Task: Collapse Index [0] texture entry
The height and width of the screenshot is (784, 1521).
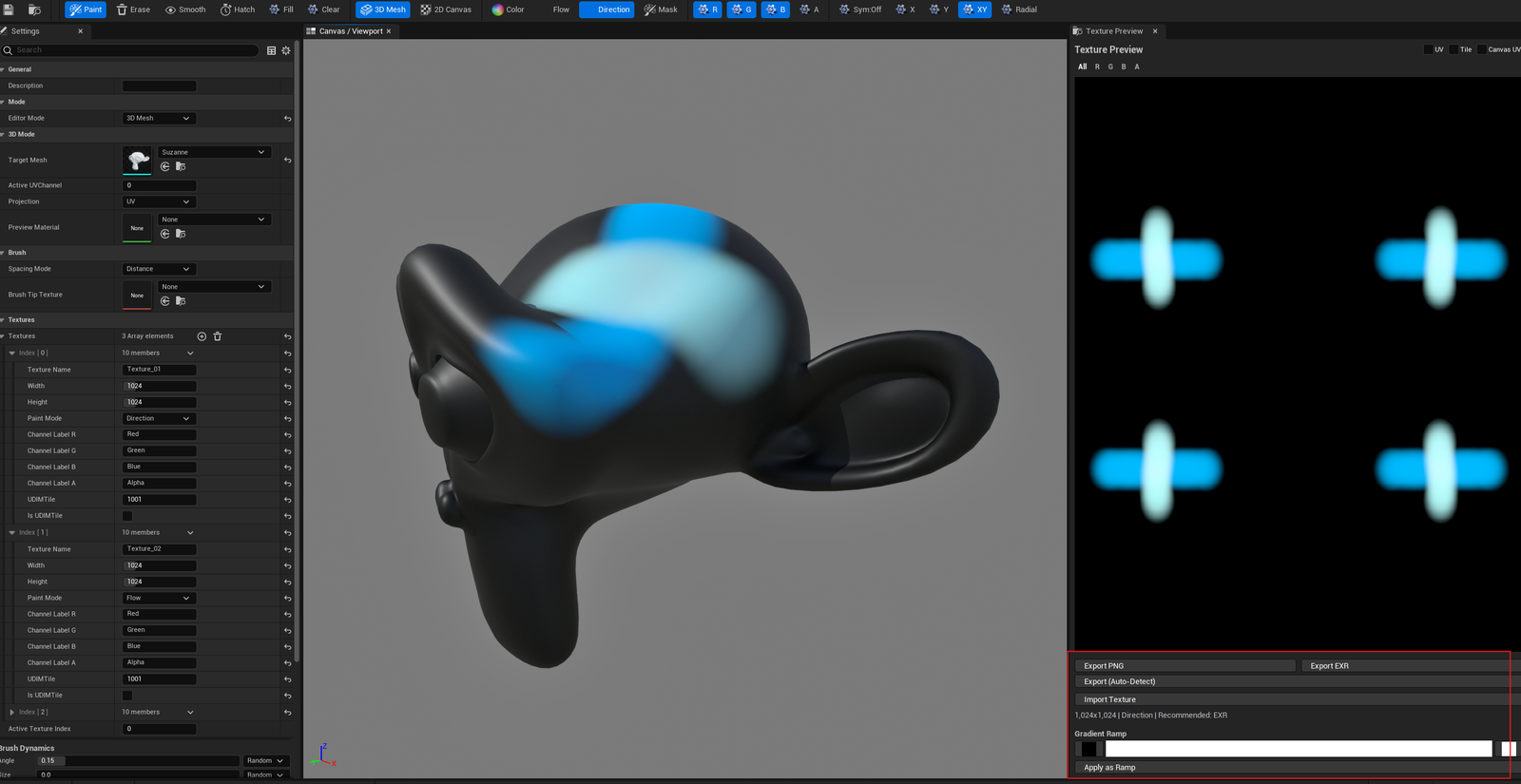Action: (12, 354)
